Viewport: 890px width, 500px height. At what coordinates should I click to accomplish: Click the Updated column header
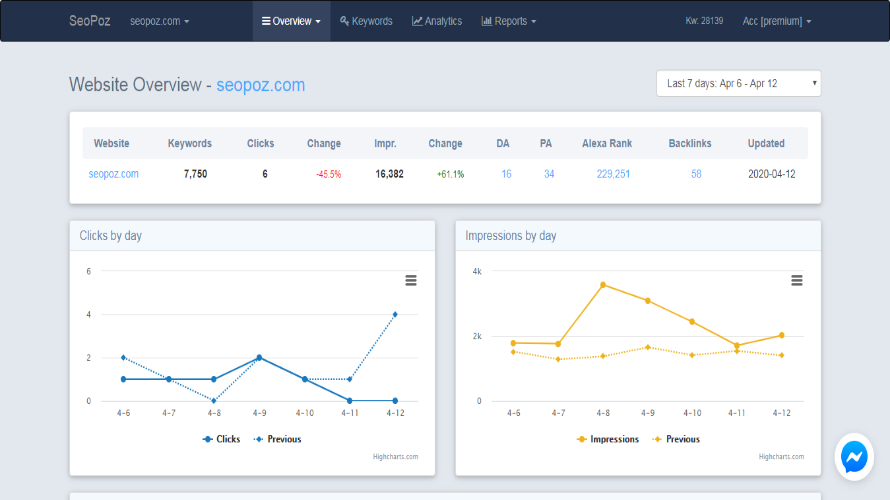[x=766, y=144]
